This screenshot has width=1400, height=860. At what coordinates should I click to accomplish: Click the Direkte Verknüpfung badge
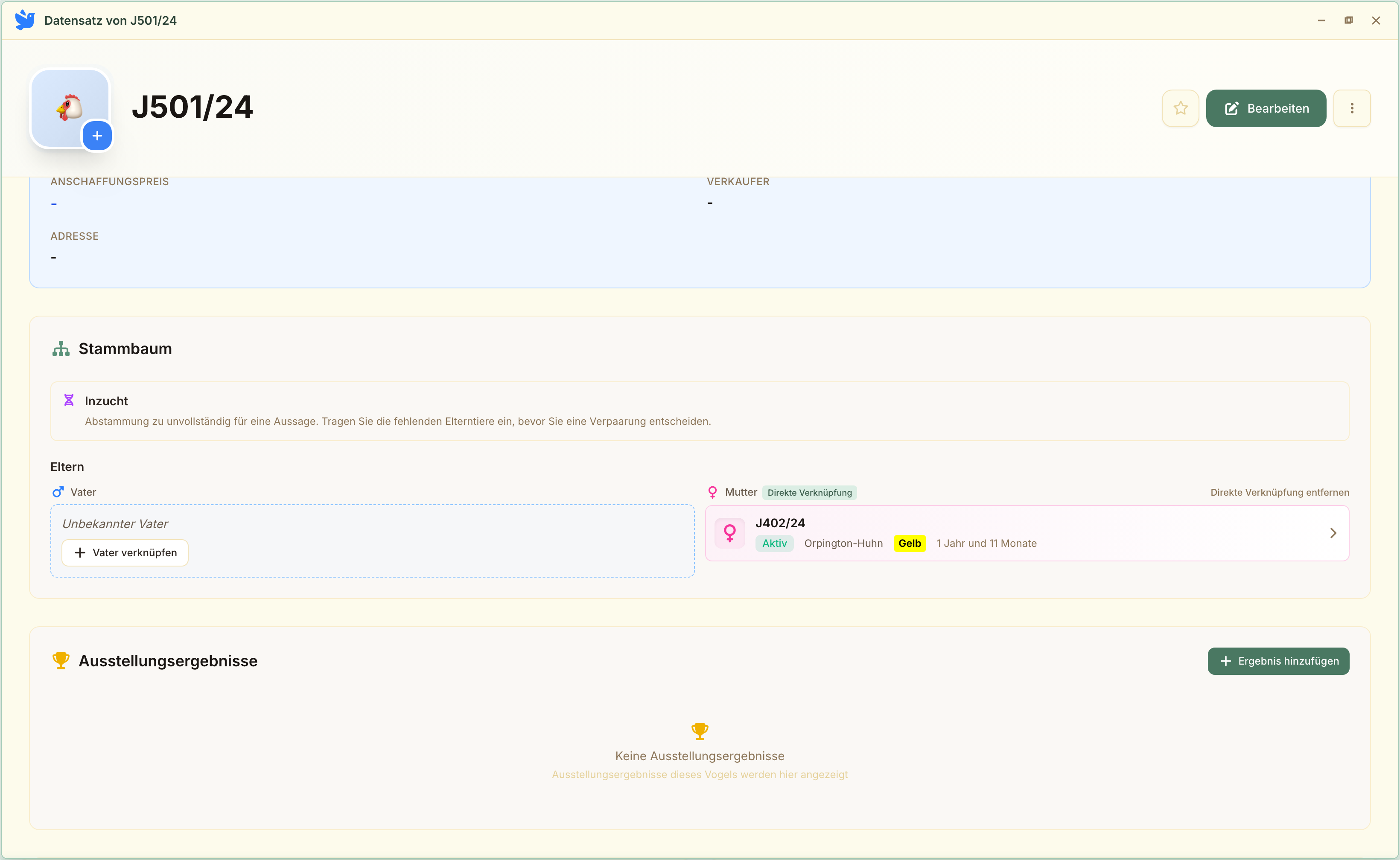coord(809,493)
